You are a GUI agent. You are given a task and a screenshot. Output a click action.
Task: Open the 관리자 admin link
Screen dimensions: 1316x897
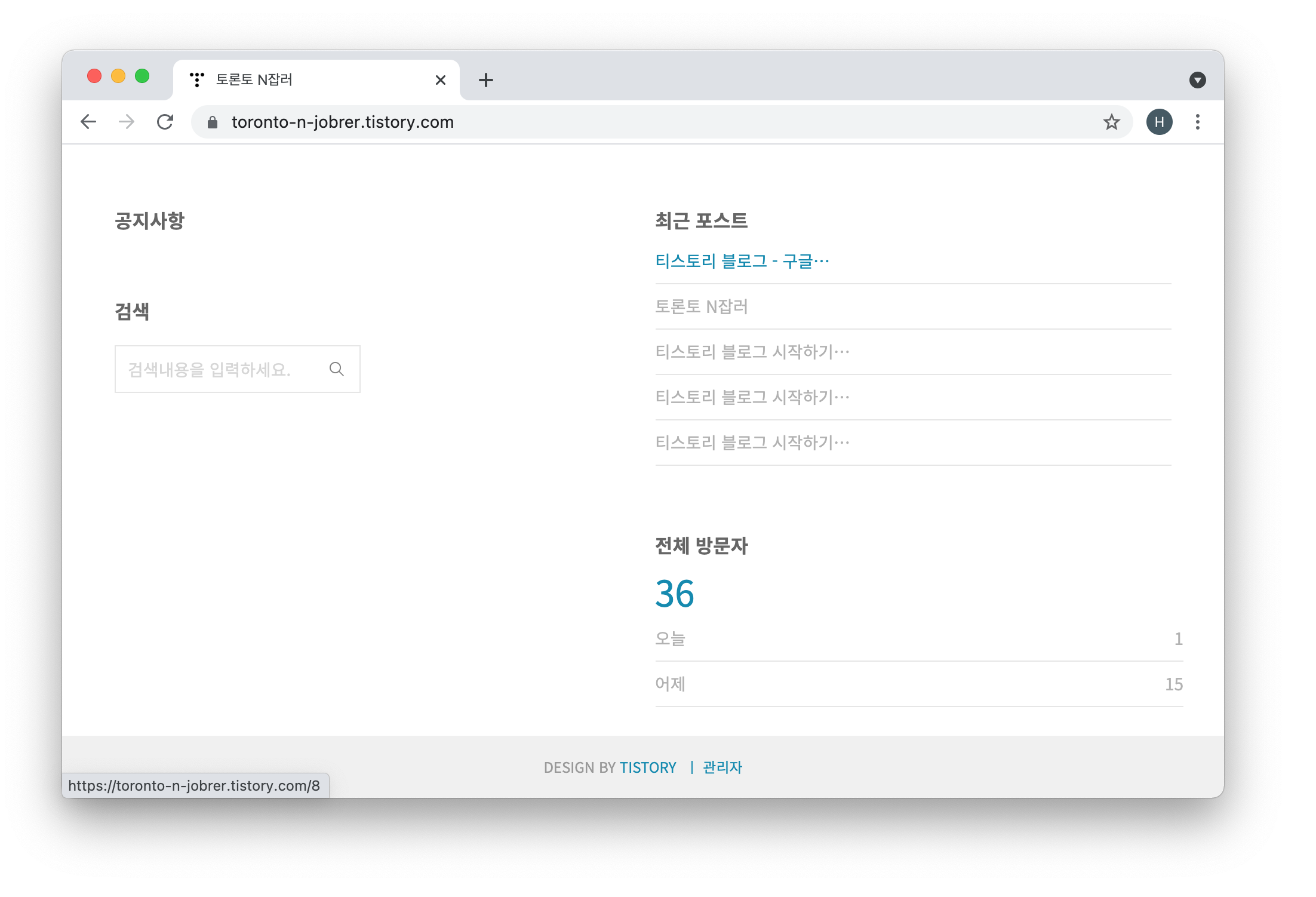coord(722,767)
